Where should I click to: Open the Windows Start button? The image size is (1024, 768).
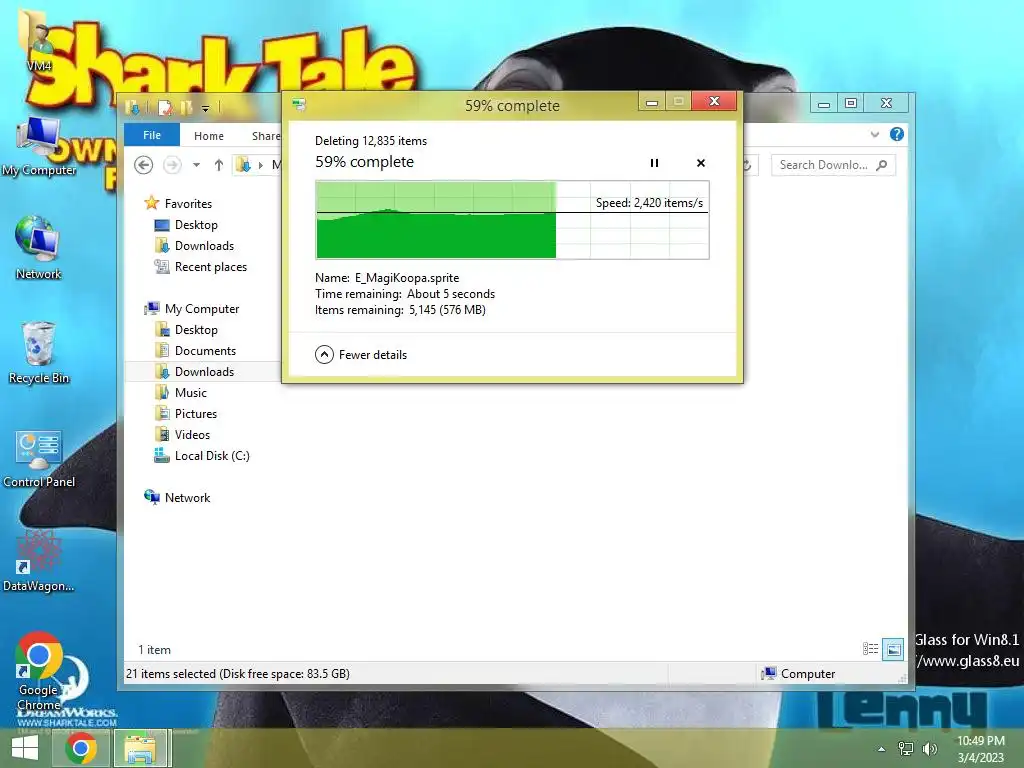click(x=25, y=748)
